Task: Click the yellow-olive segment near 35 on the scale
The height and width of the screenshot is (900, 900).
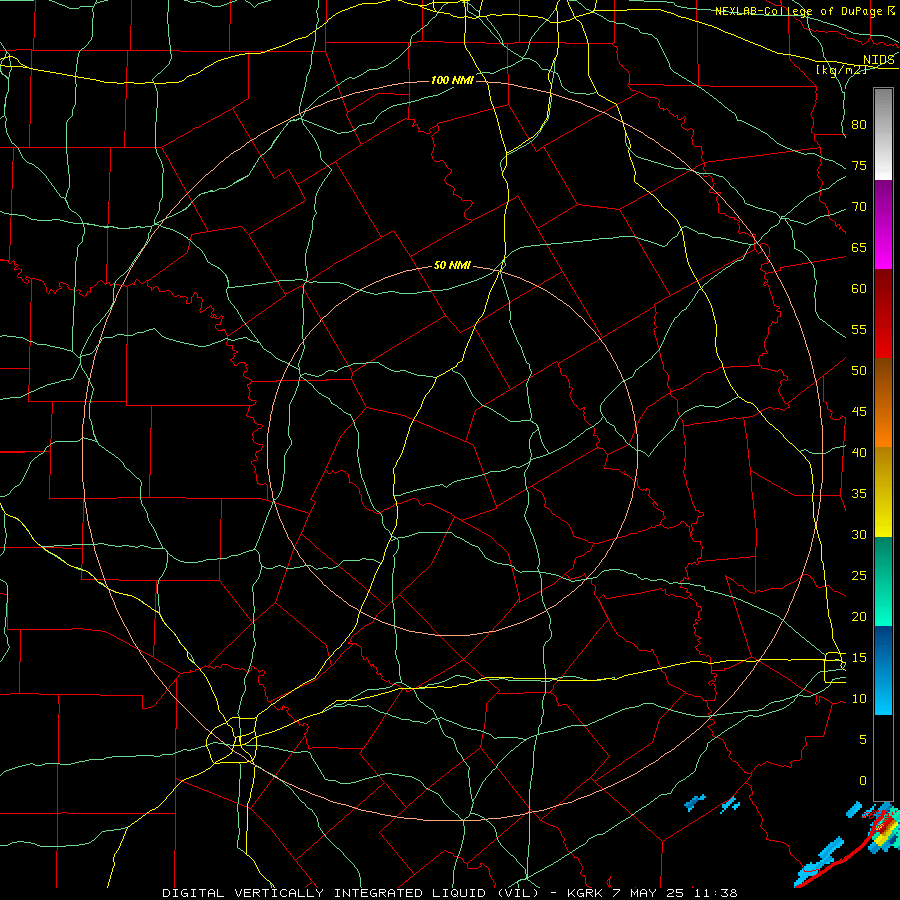Action: 883,492
